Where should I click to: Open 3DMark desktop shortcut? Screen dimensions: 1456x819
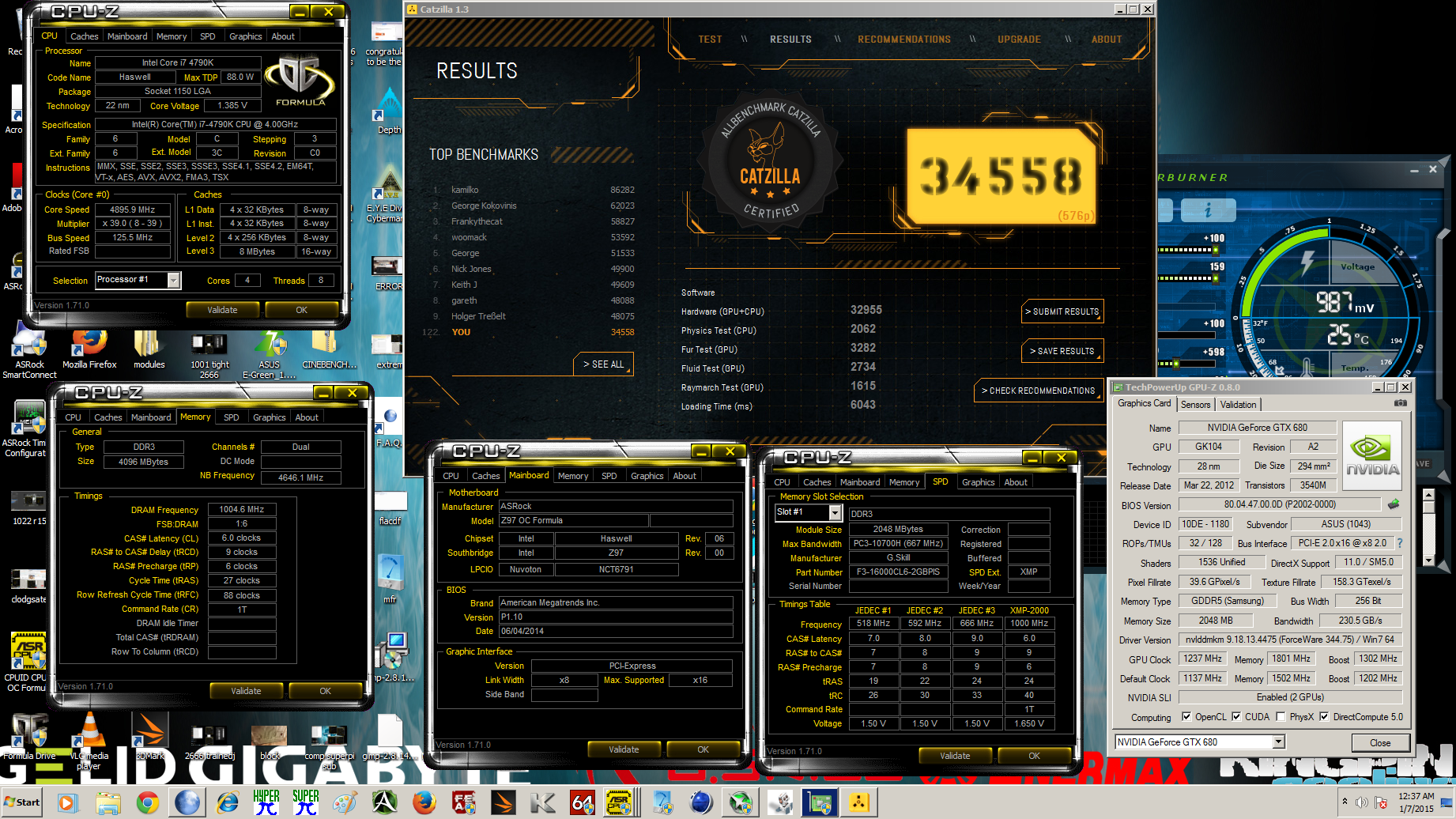point(149,737)
